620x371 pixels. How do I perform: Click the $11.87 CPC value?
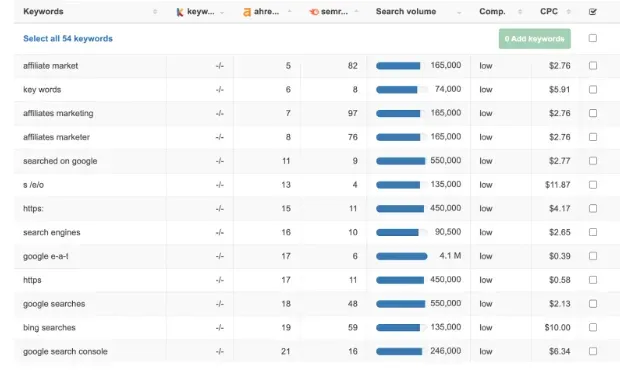coord(558,185)
